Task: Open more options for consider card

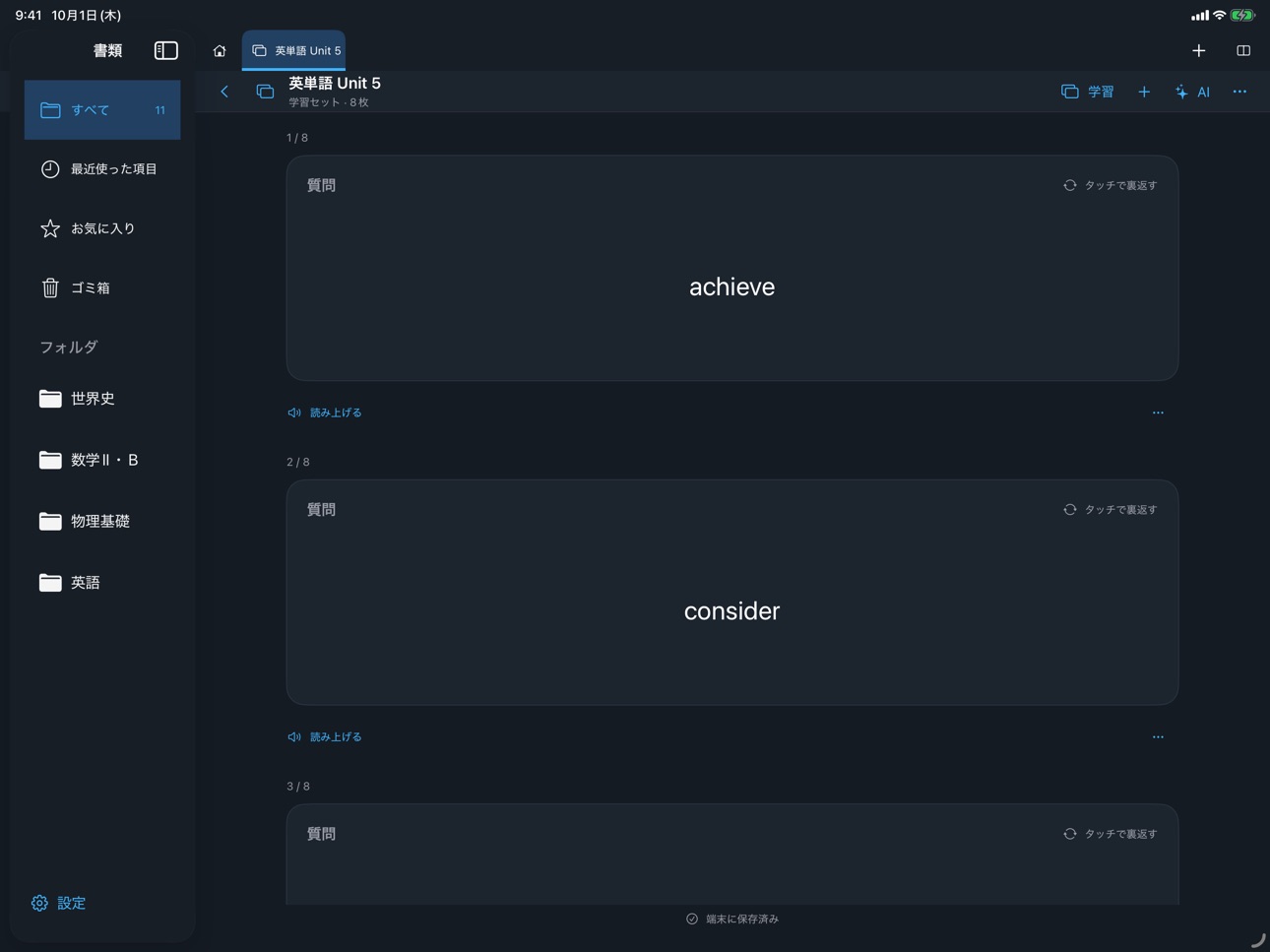Action: [1158, 736]
